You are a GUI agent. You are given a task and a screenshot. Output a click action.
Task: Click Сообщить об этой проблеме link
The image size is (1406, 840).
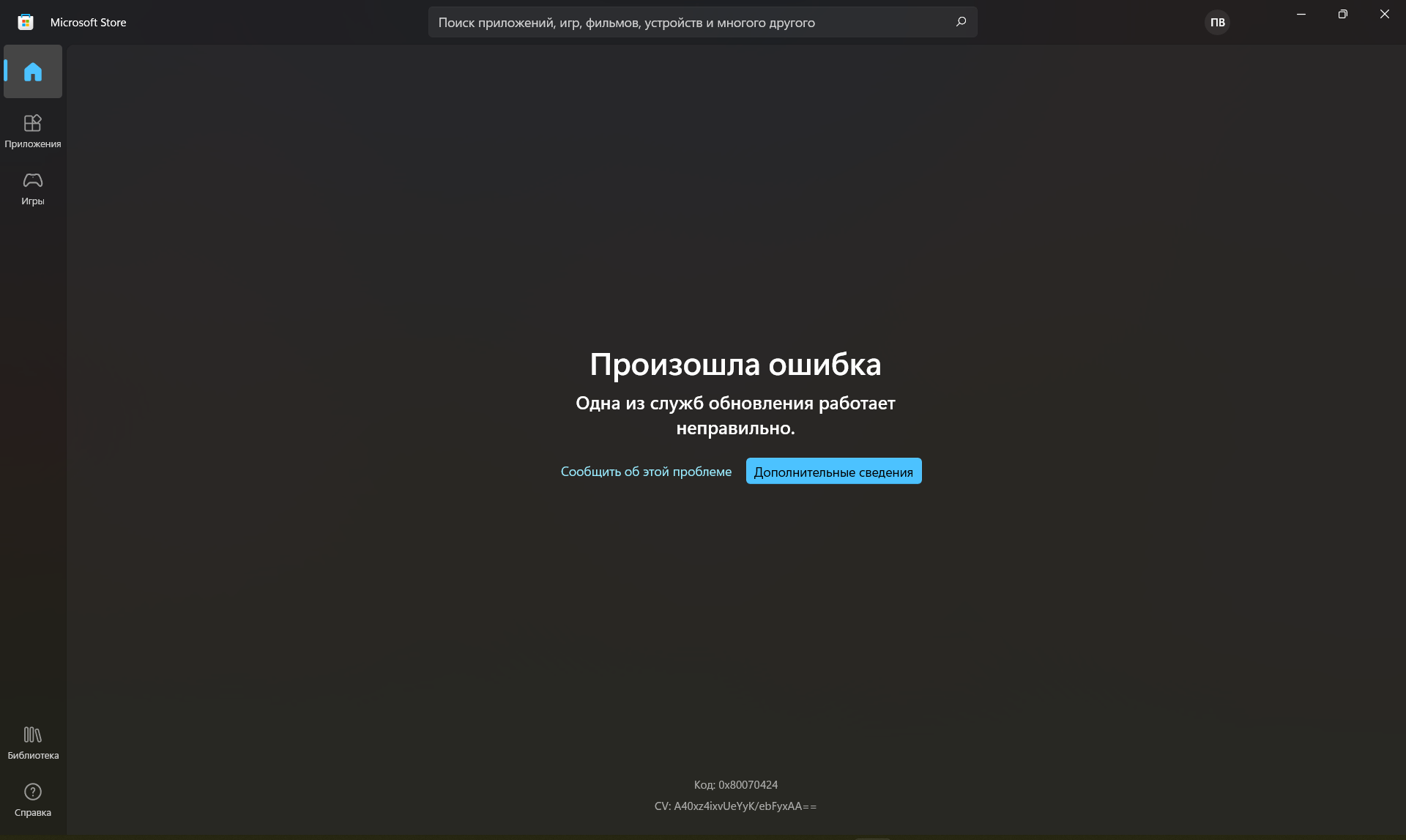click(x=646, y=471)
